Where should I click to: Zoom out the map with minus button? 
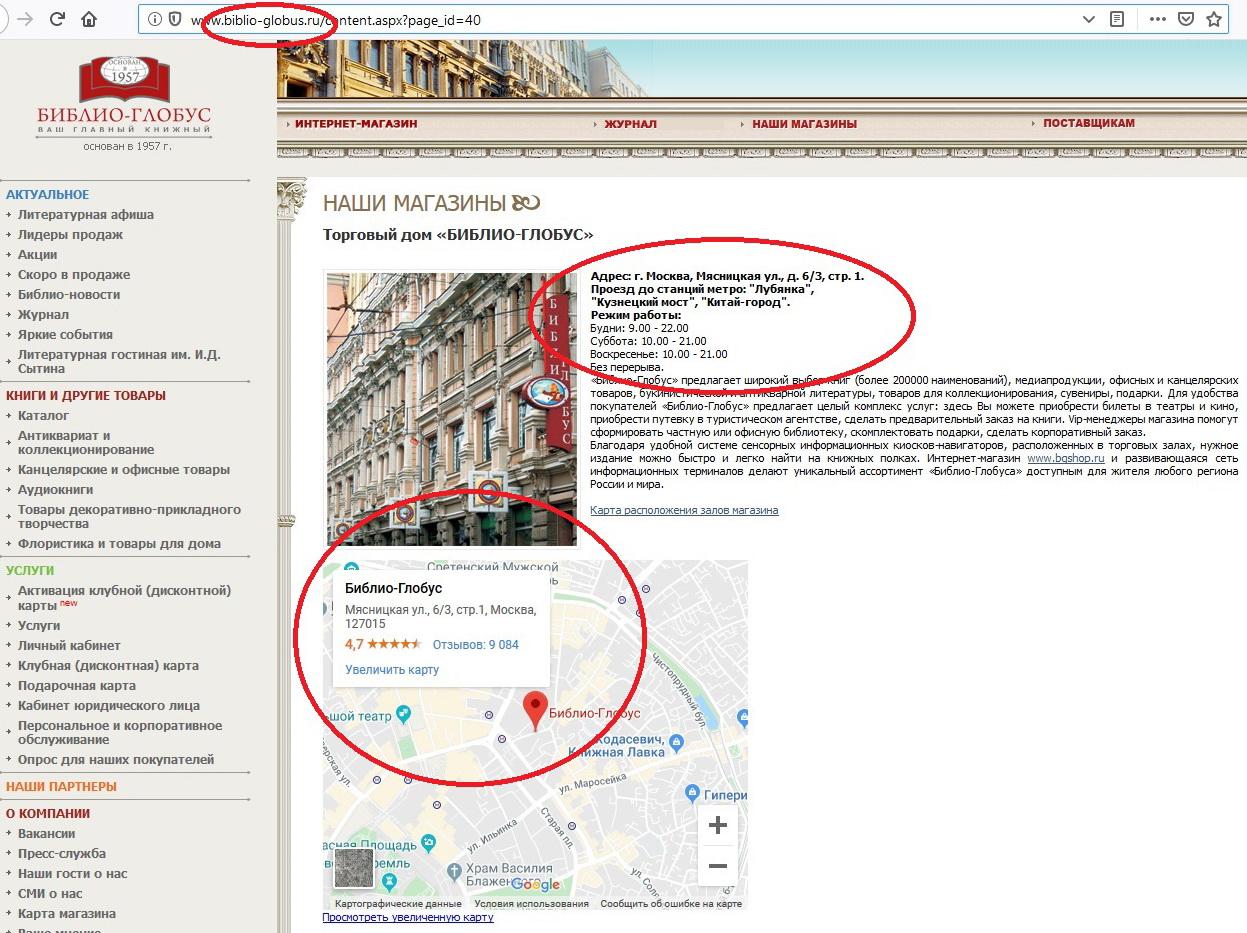pos(717,866)
